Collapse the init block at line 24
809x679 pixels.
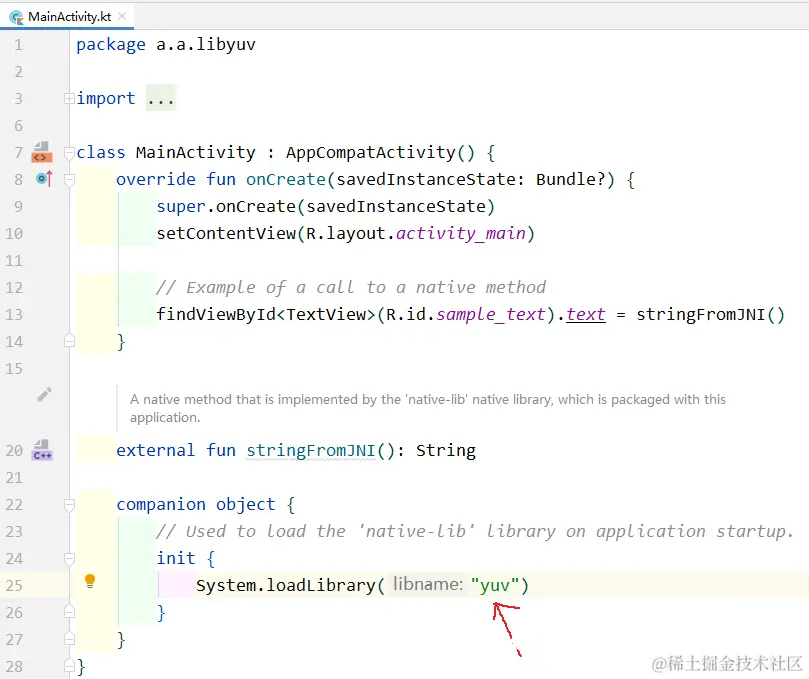click(69, 558)
